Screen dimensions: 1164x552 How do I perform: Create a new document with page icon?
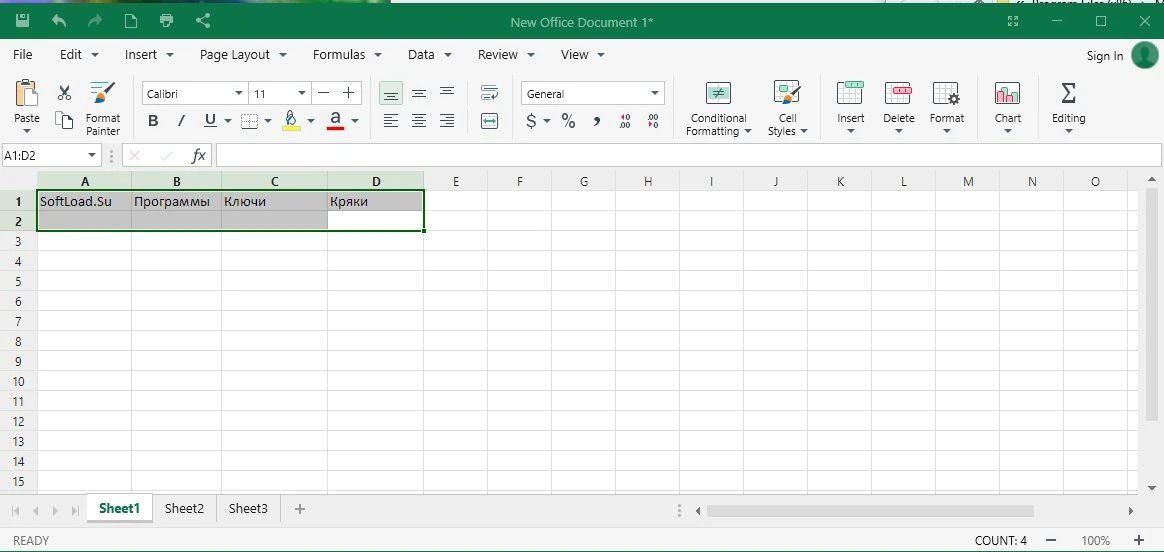pos(131,22)
